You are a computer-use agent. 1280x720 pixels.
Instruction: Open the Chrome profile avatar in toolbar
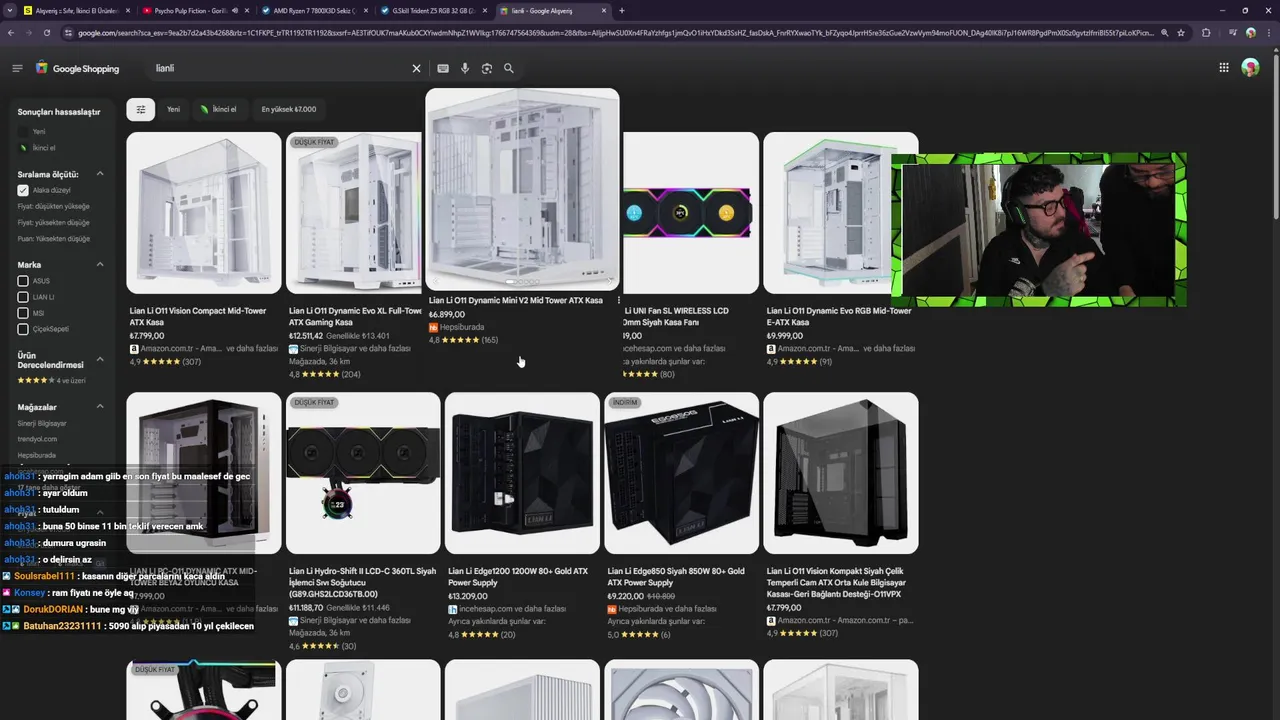(x=1250, y=33)
